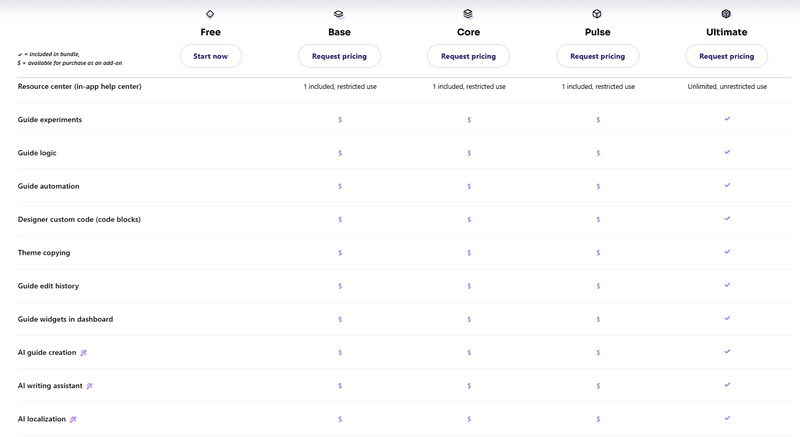
Task: Request pricing for the Ultimate plan
Action: click(726, 57)
